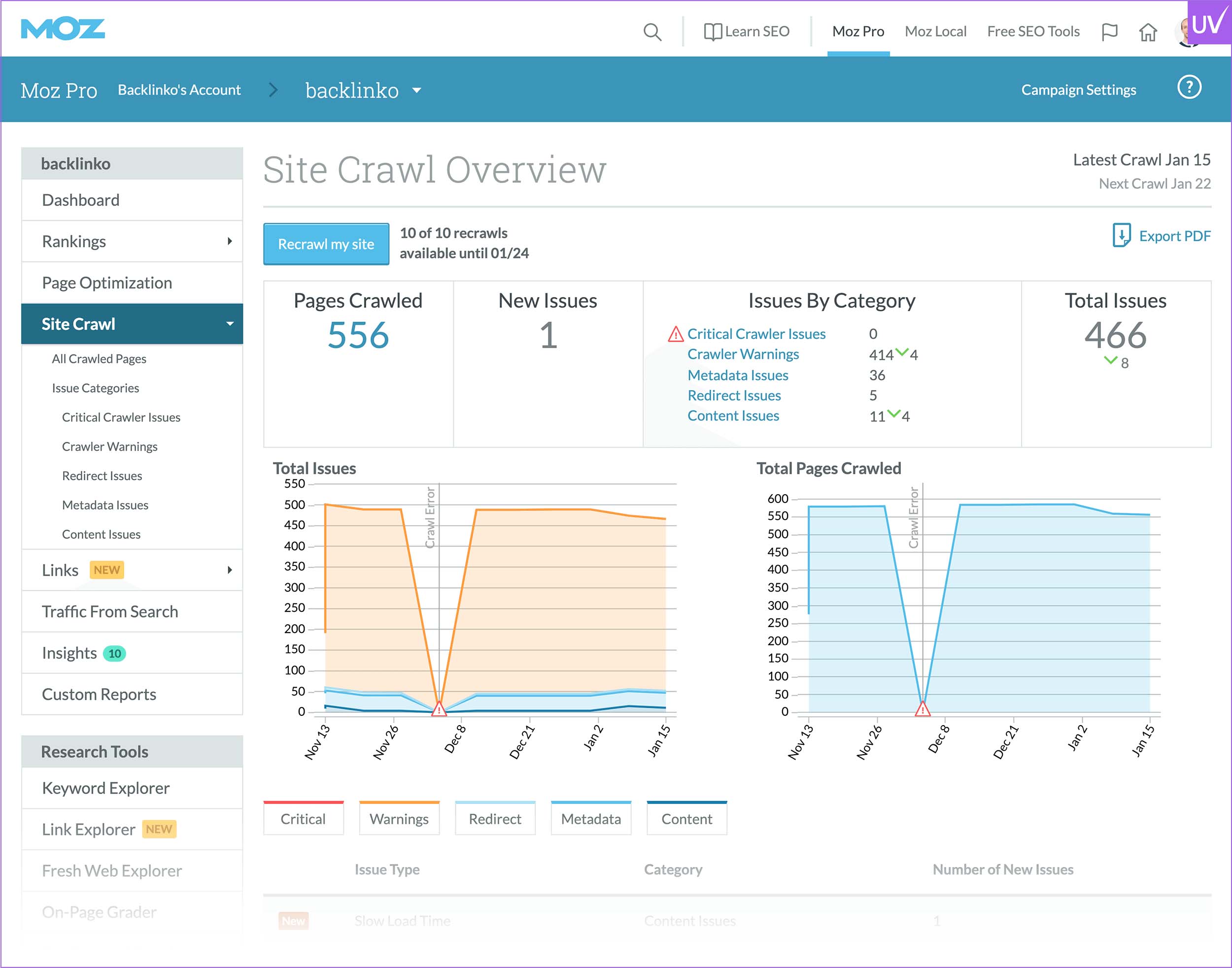Screen dimensions: 1232x968
Task: Click the Export PDF download icon
Action: 1121,235
